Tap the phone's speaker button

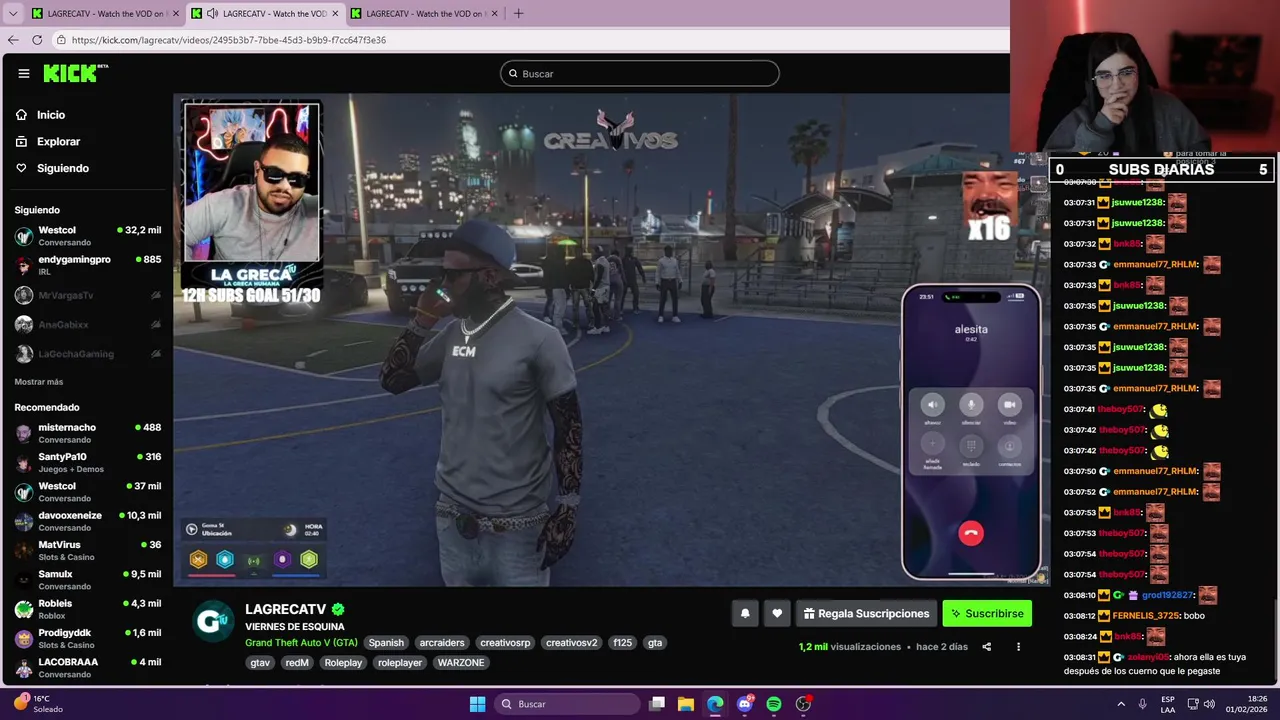point(932,404)
